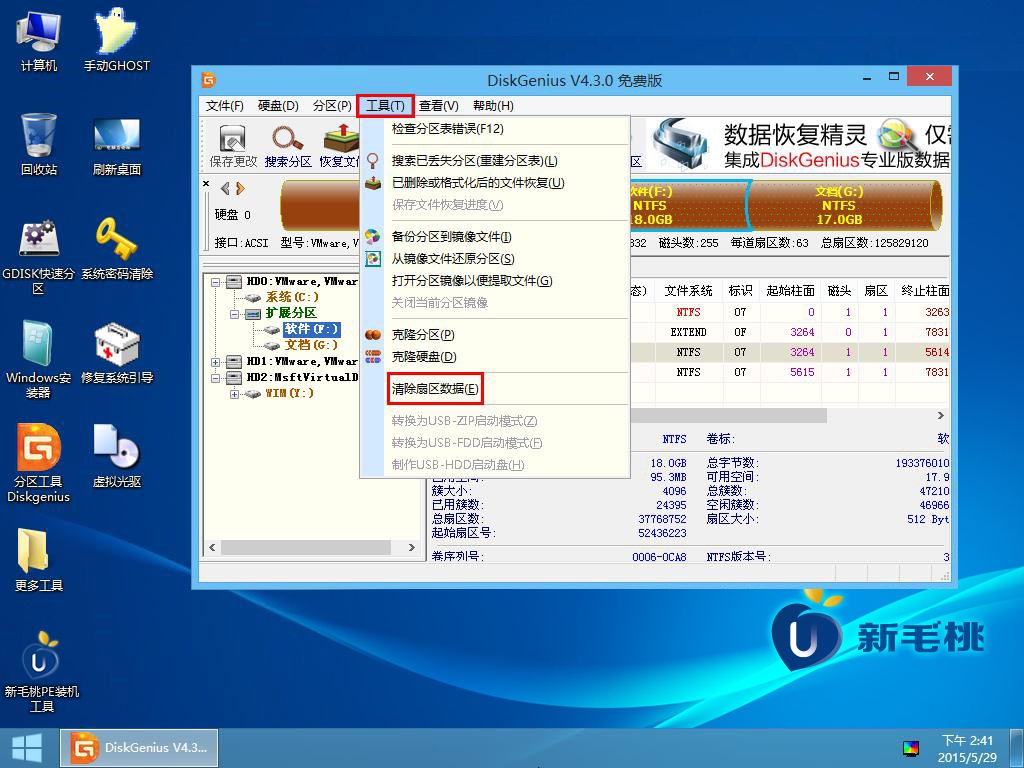
Task: Open the 查看(V) menu
Action: (x=438, y=106)
